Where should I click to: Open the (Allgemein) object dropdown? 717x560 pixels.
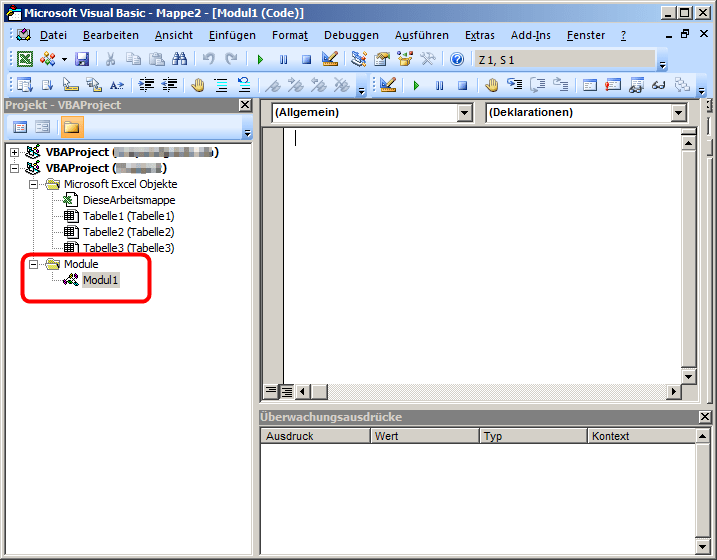pos(465,112)
